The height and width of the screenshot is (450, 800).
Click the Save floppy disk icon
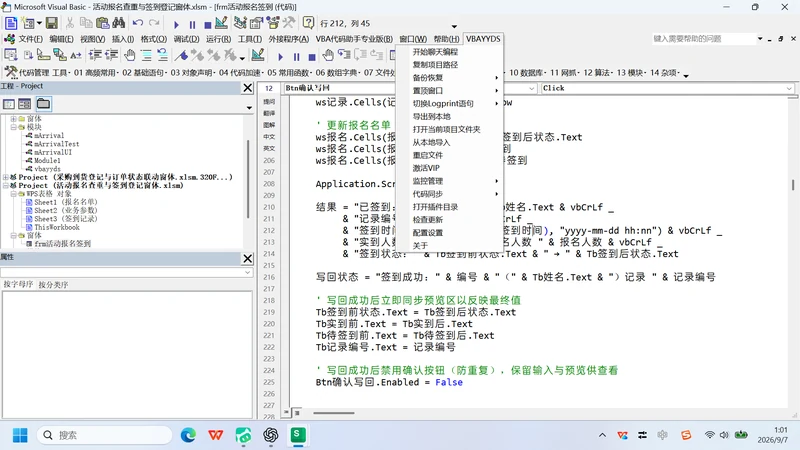(52, 23)
